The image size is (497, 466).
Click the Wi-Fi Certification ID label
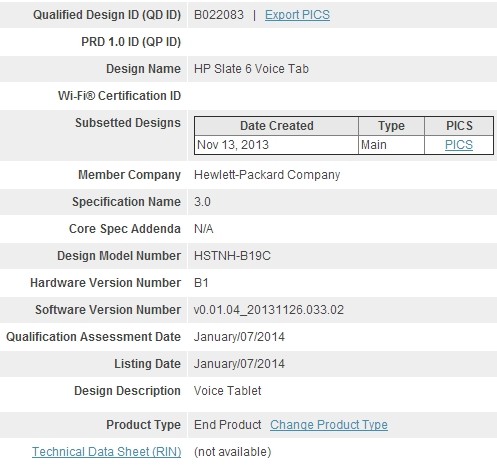click(119, 96)
